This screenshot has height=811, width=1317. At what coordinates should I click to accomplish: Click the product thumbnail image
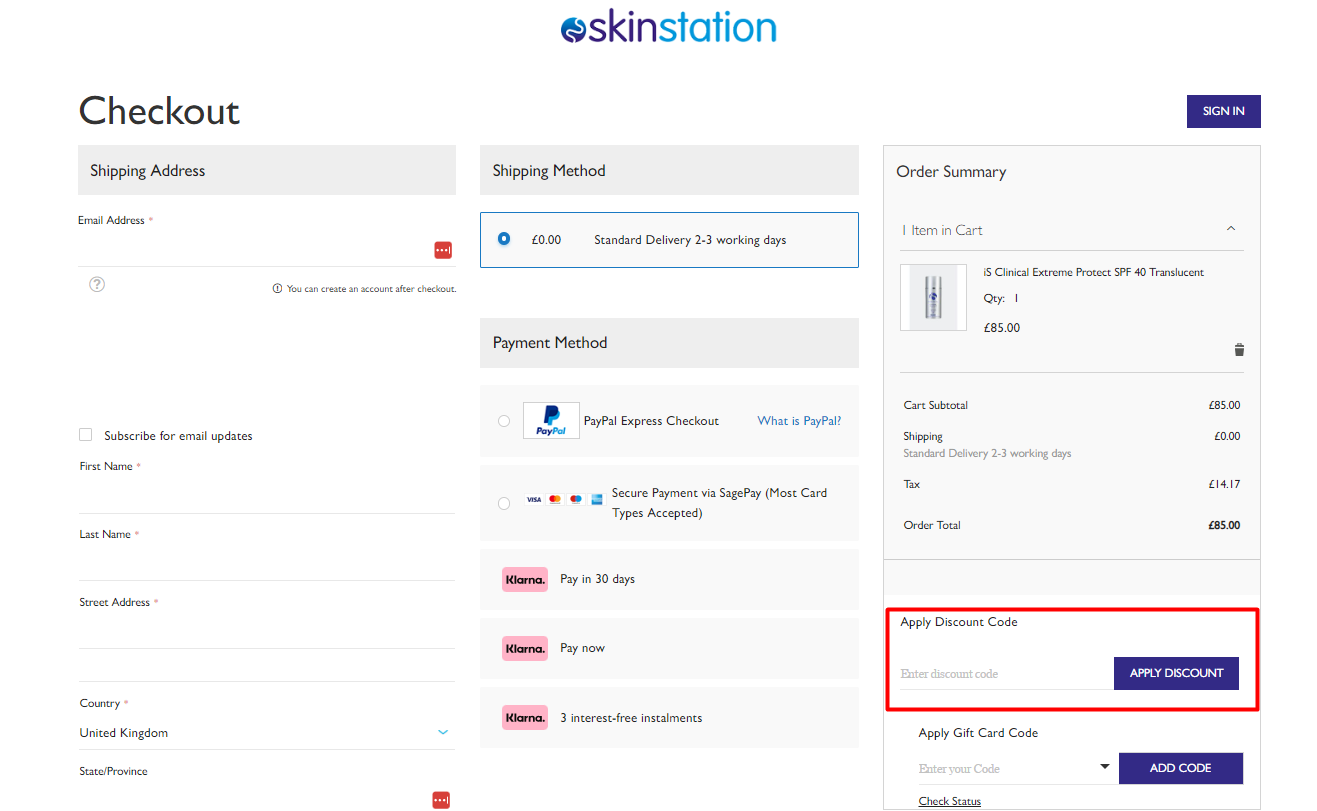933,297
